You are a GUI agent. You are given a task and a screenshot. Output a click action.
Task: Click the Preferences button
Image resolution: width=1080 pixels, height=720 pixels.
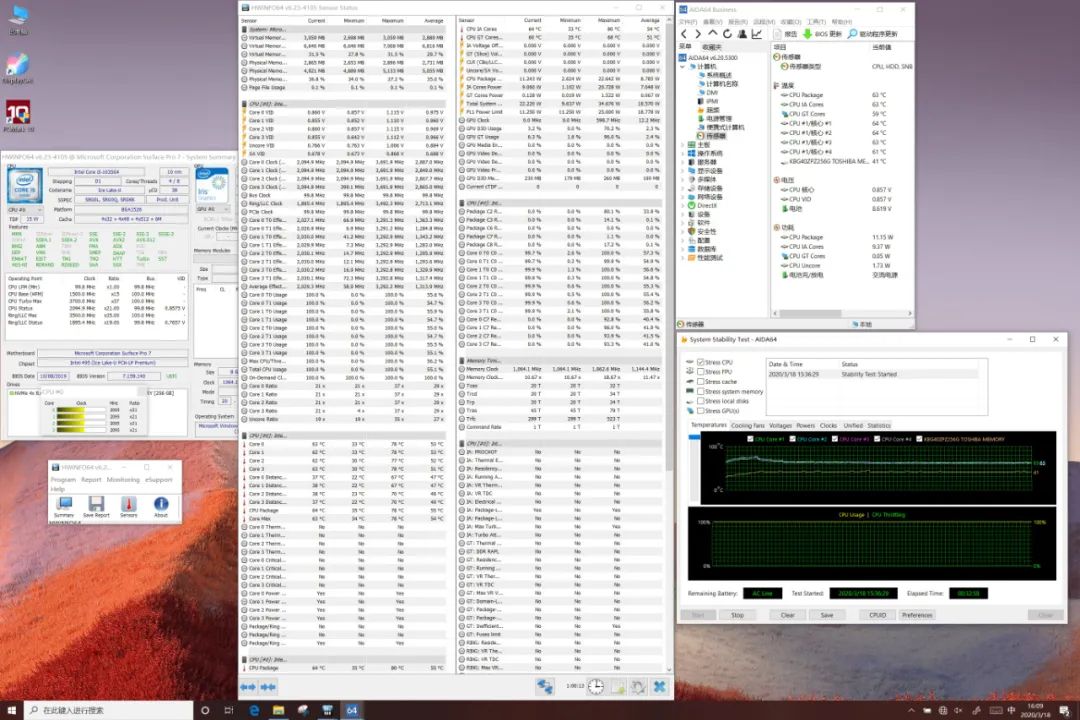[x=917, y=615]
